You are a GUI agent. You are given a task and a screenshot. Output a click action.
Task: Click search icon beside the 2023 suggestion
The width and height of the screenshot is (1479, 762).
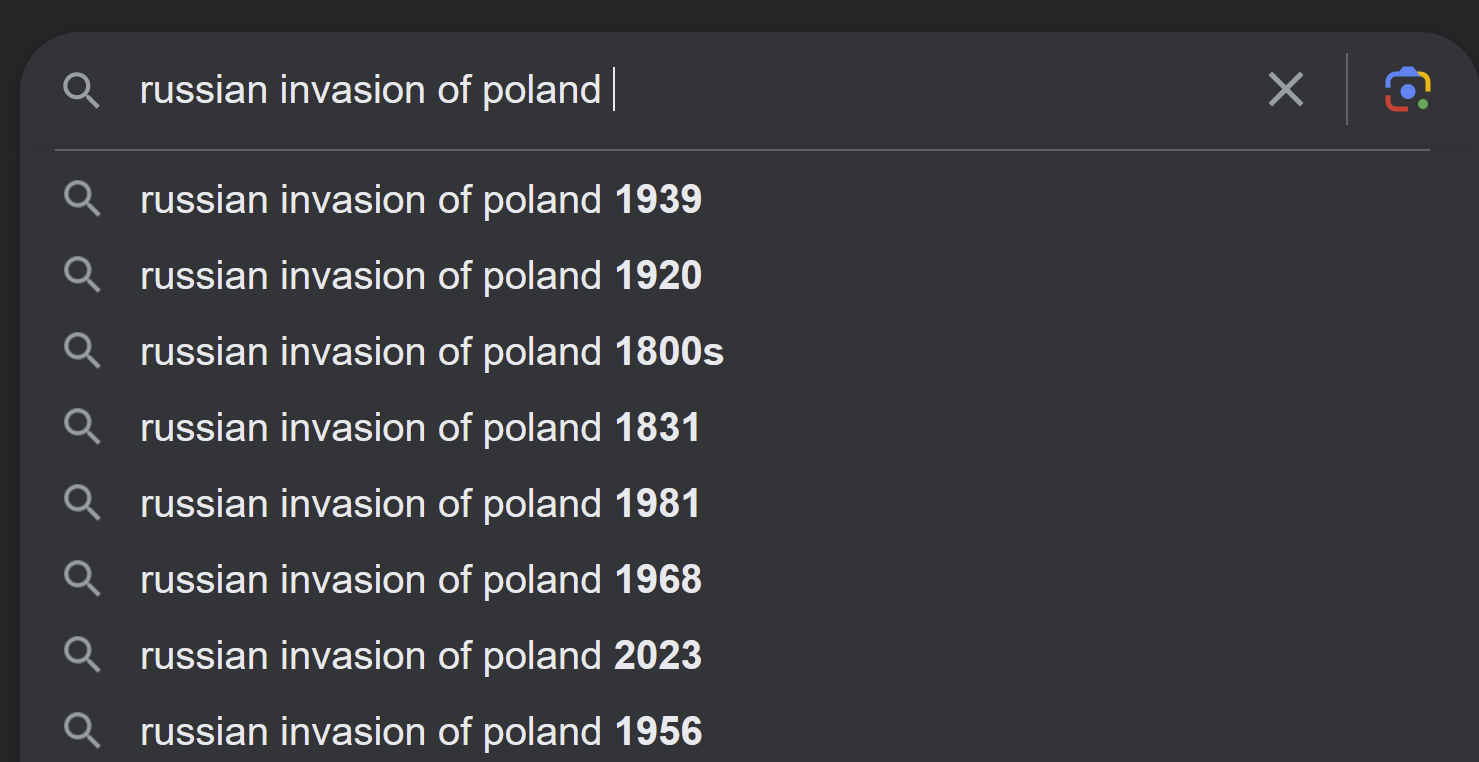pos(82,655)
